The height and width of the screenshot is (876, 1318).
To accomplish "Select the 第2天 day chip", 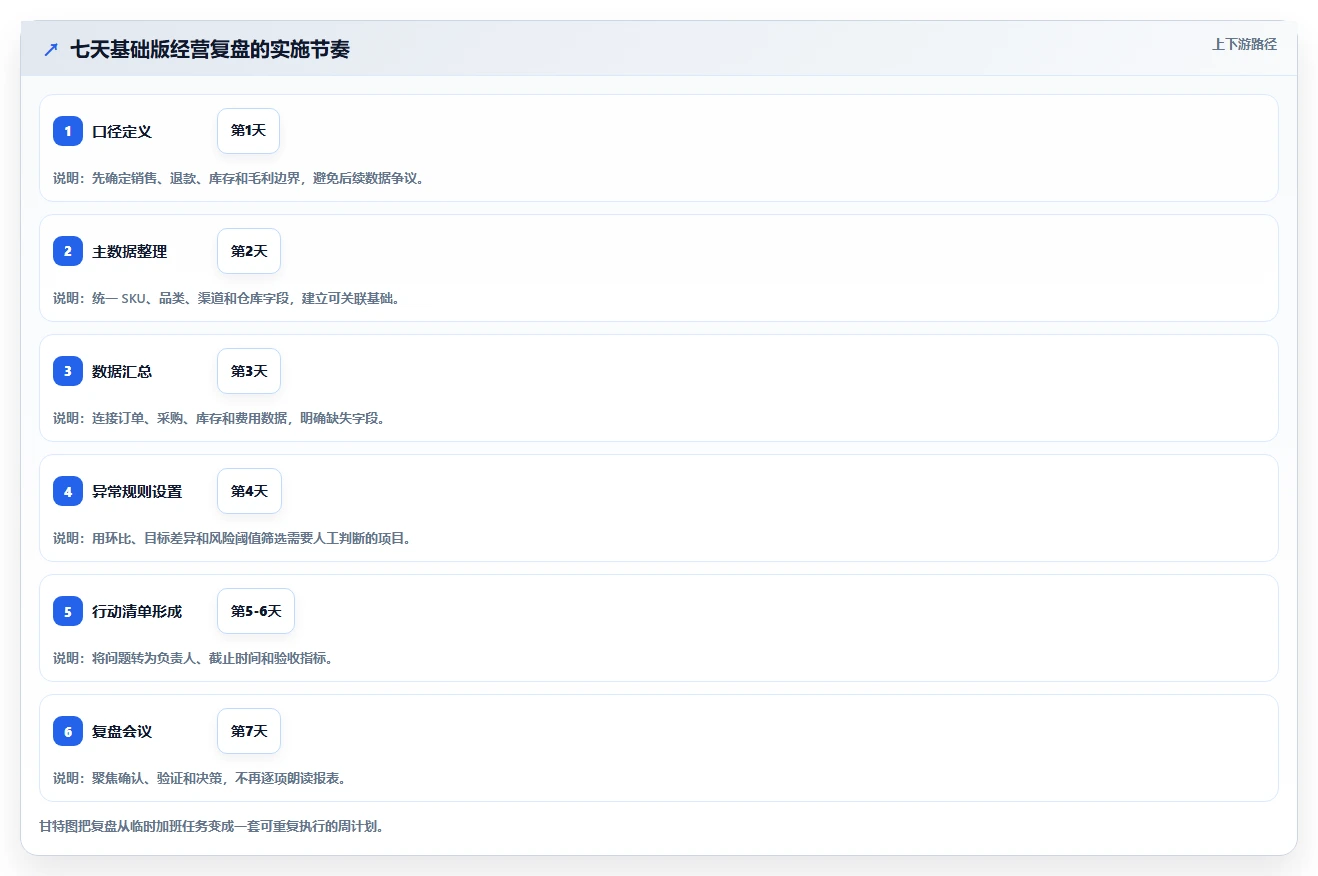I will click(x=249, y=251).
